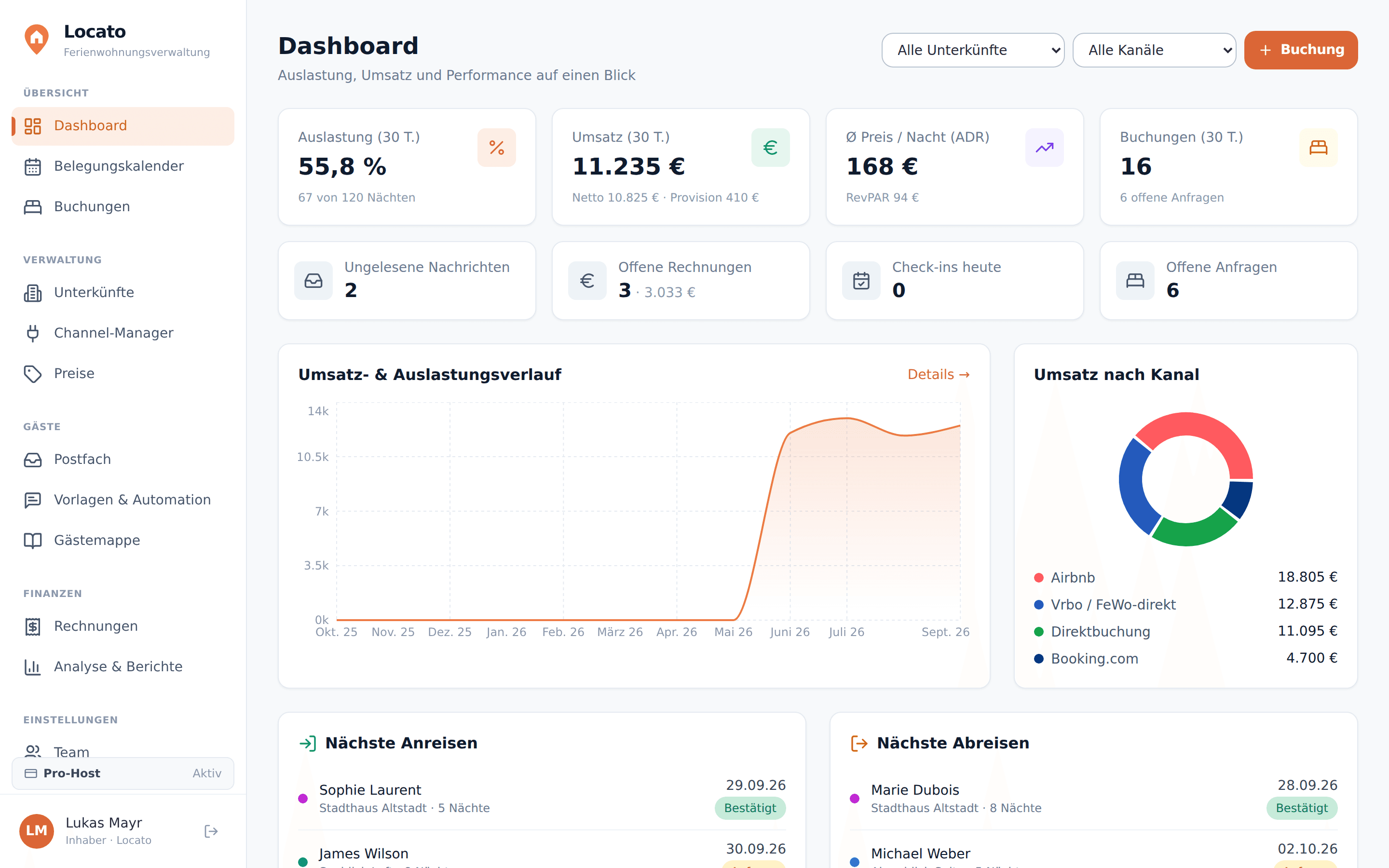Click the percent icon in Auslastung card
1389x868 pixels.
tap(496, 148)
